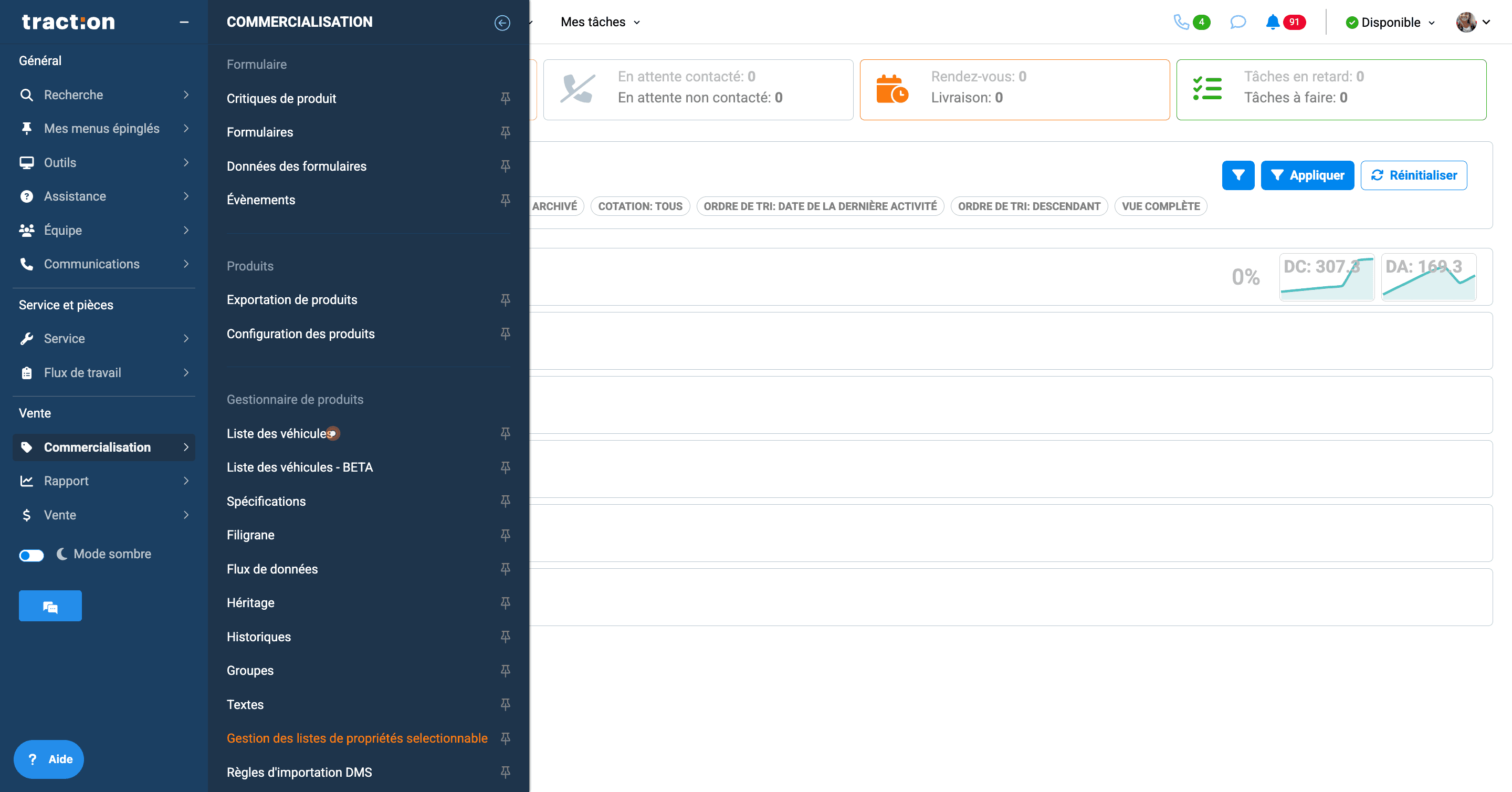The image size is (1512, 792).
Task: Pin the Filigrane menu item
Action: 505,535
